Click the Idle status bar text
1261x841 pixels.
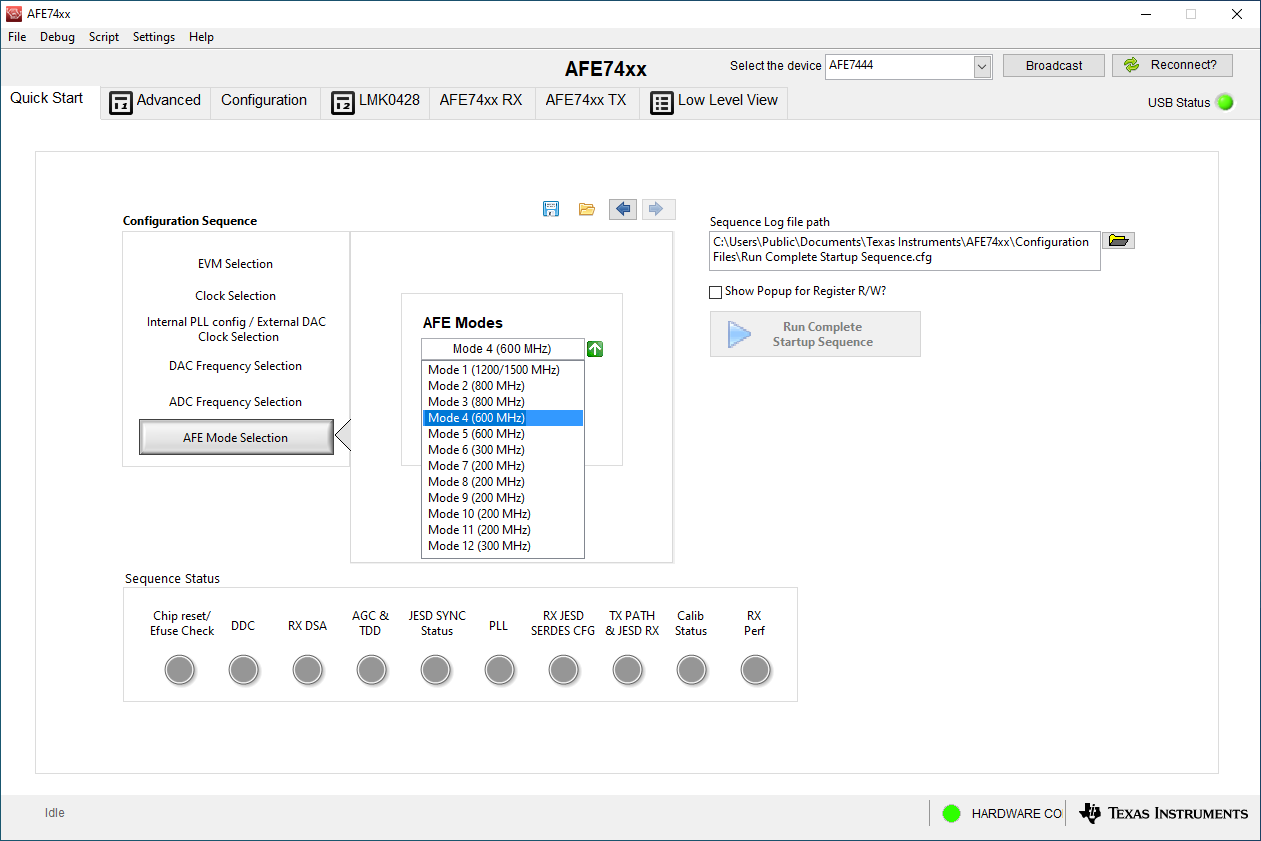pos(55,813)
